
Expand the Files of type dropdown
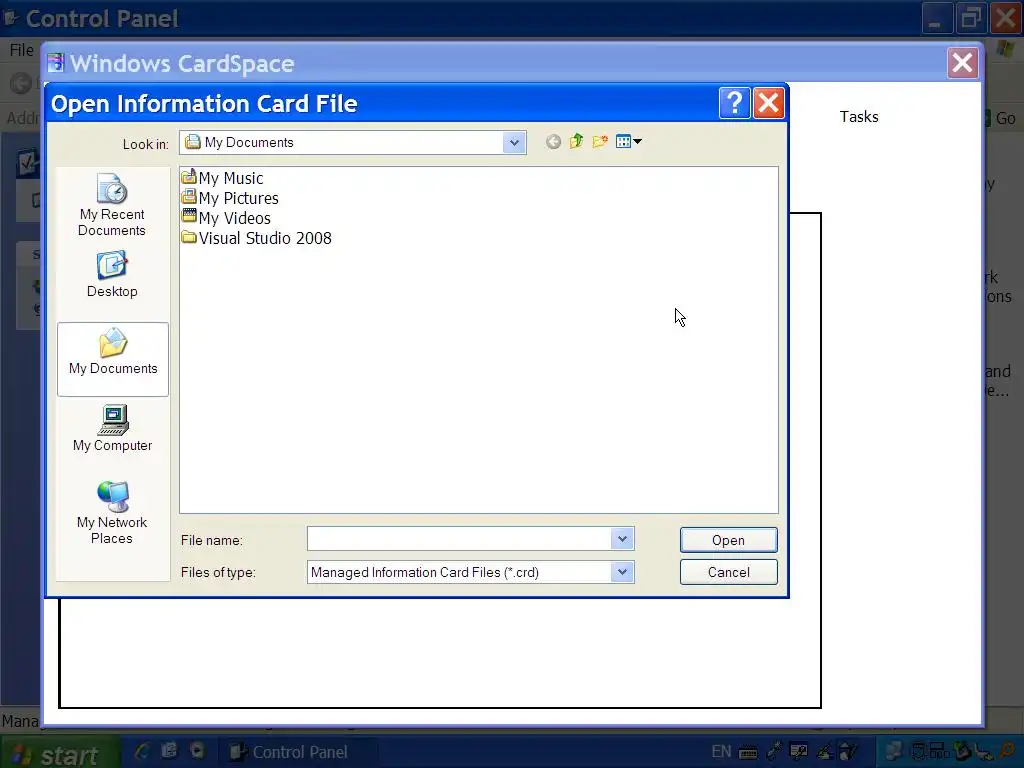click(622, 572)
